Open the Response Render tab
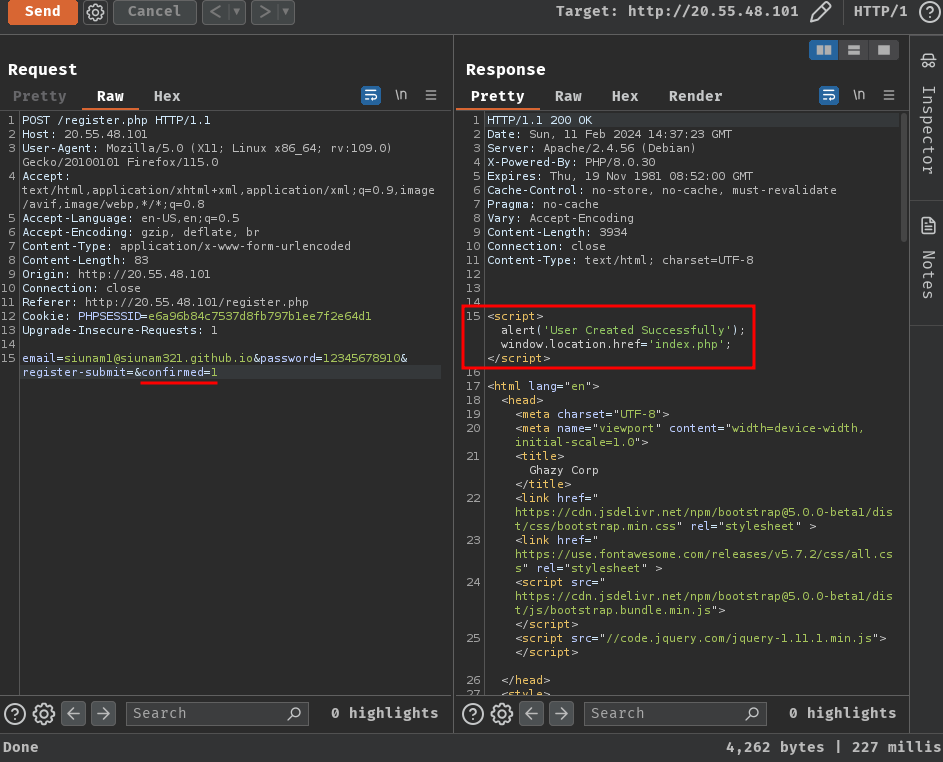The image size is (943, 762). click(x=696, y=96)
